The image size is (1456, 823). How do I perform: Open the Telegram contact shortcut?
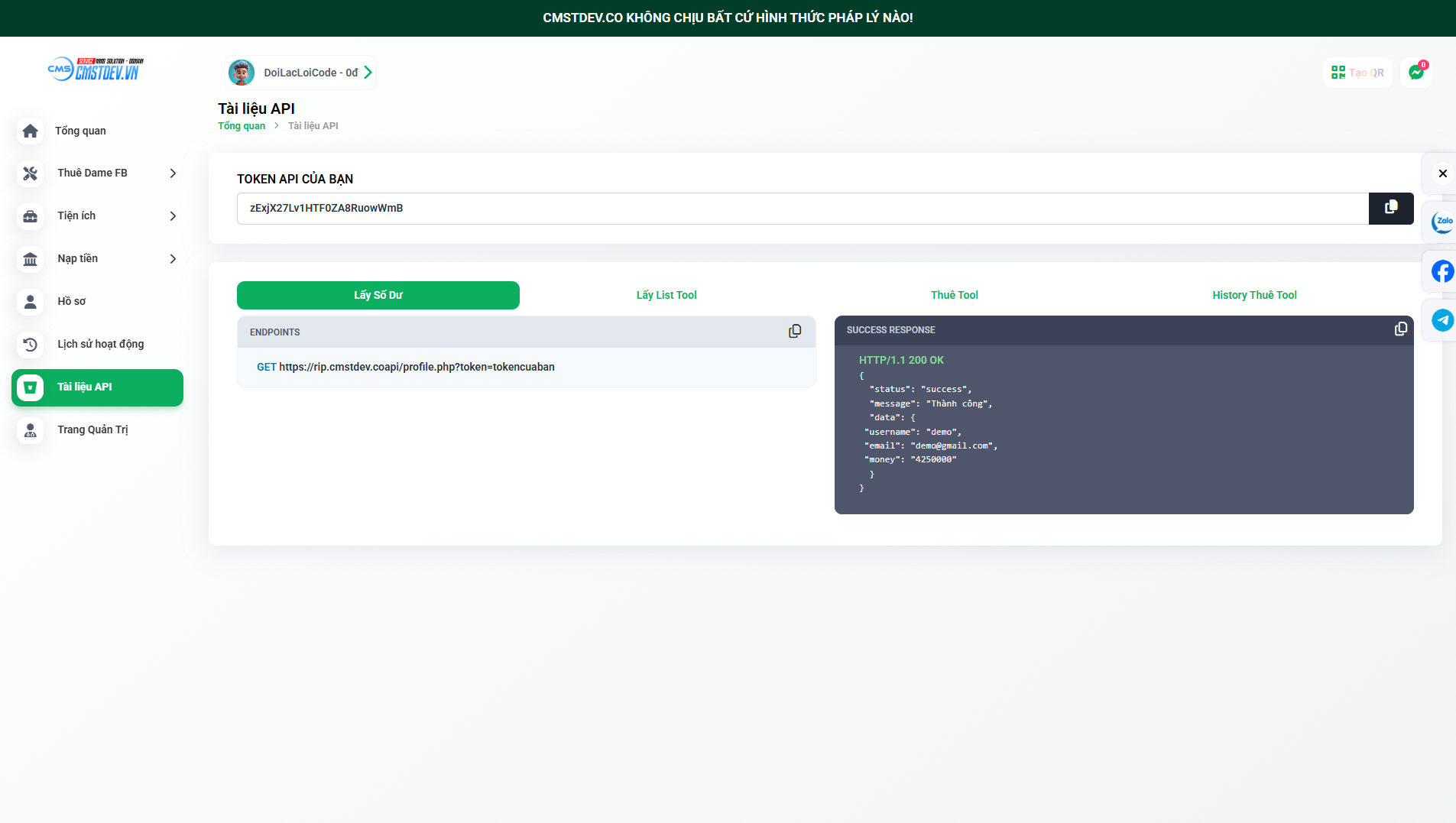point(1442,320)
